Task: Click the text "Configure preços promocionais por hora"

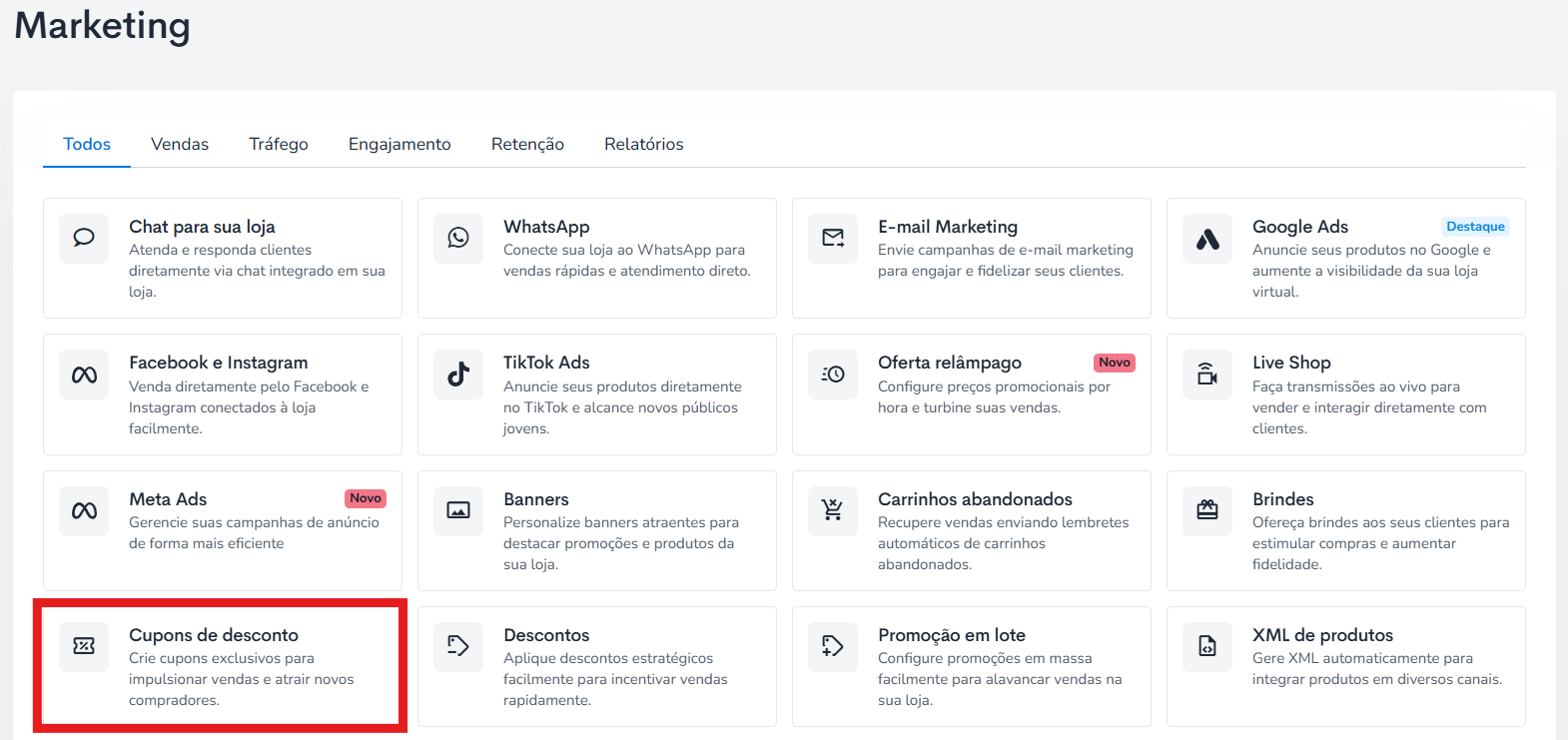Action: coord(994,396)
